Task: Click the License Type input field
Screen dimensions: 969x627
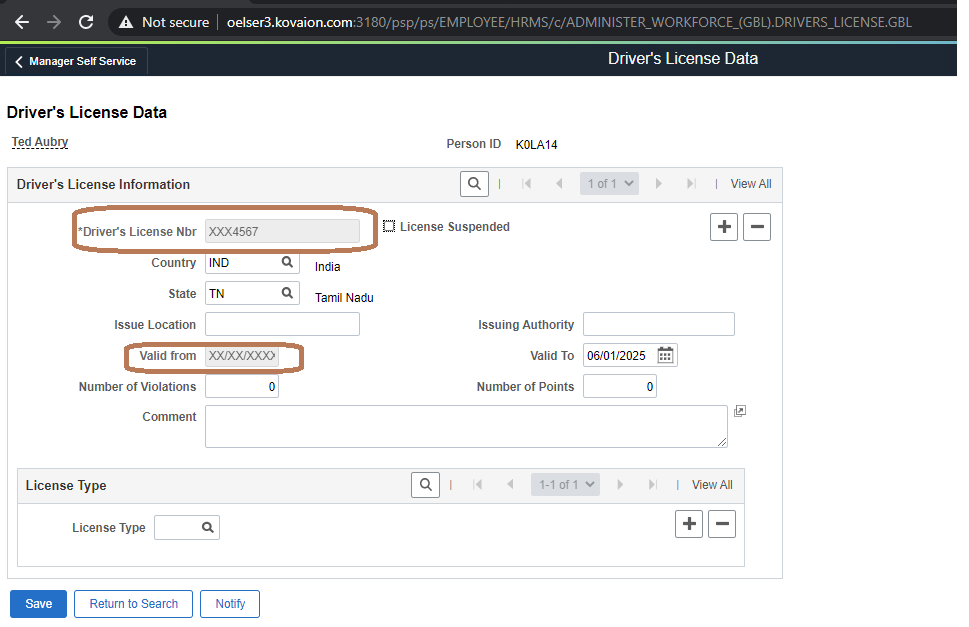Action: (177, 528)
